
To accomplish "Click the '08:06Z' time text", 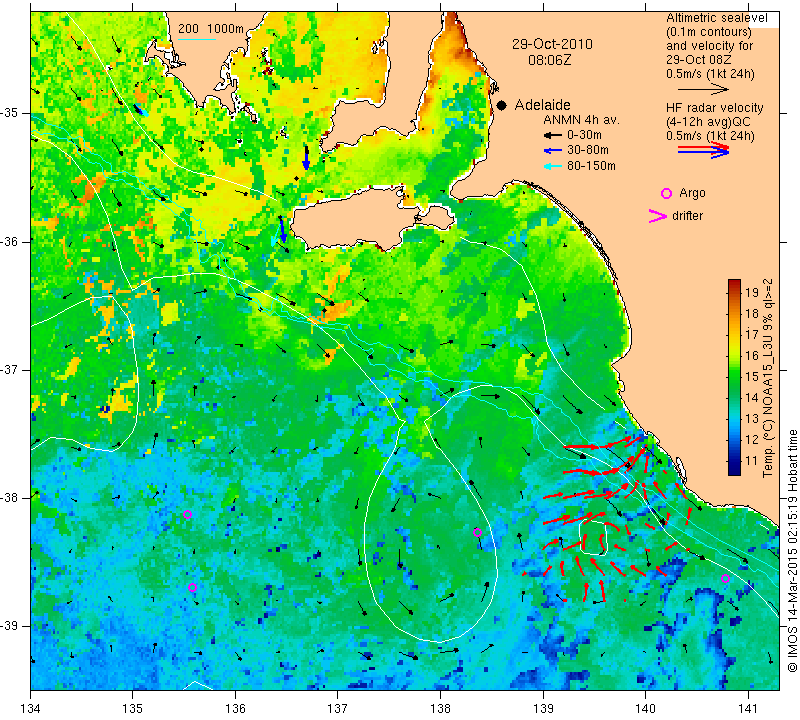I will tap(549, 61).
